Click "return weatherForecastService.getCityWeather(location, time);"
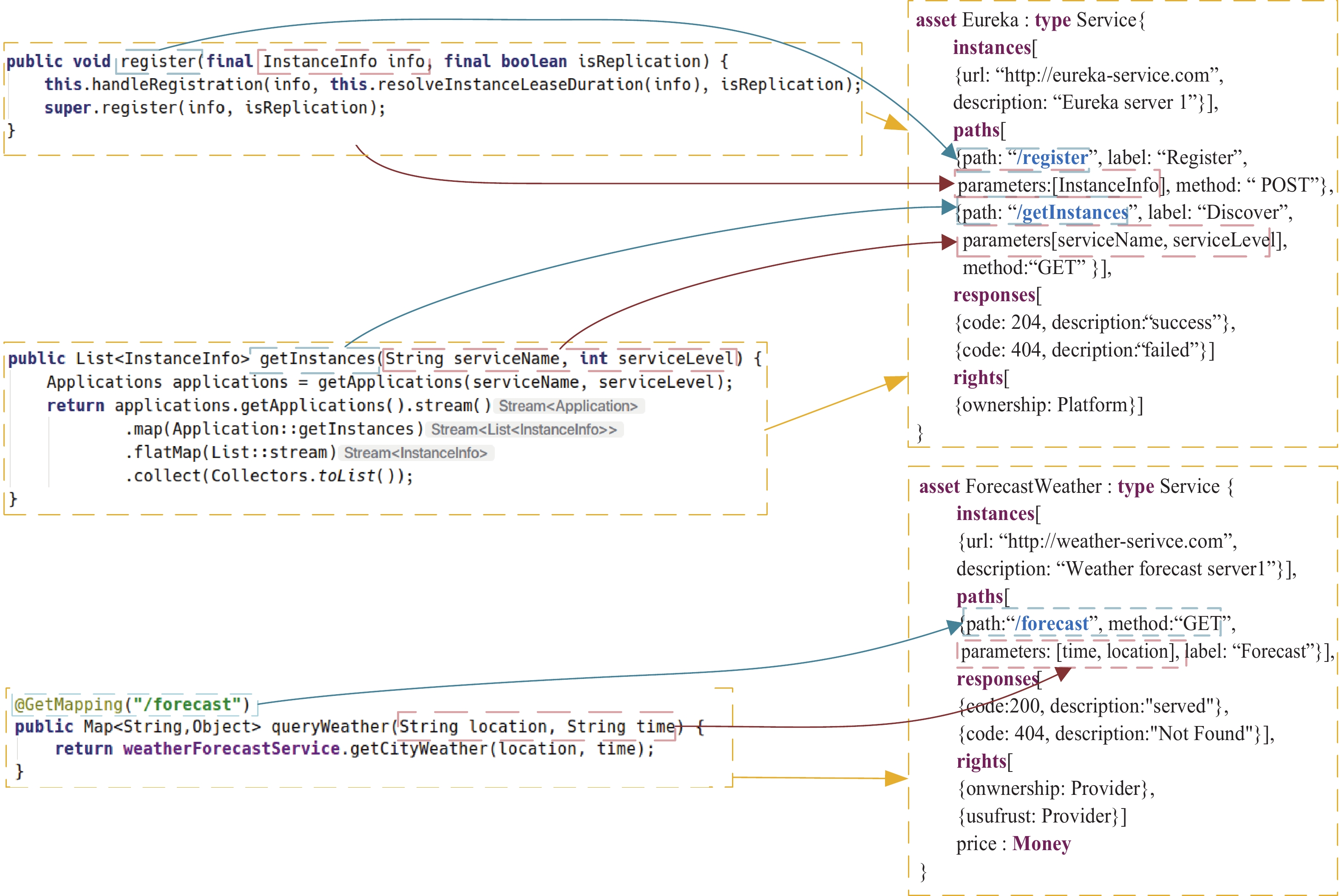The height and width of the screenshot is (896, 1339). click(355, 749)
